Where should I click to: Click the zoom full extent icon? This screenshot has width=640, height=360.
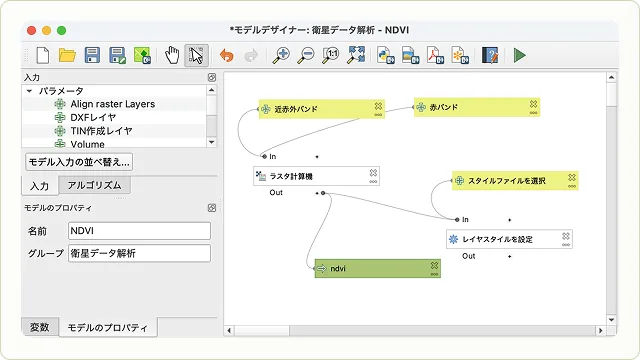click(x=356, y=55)
